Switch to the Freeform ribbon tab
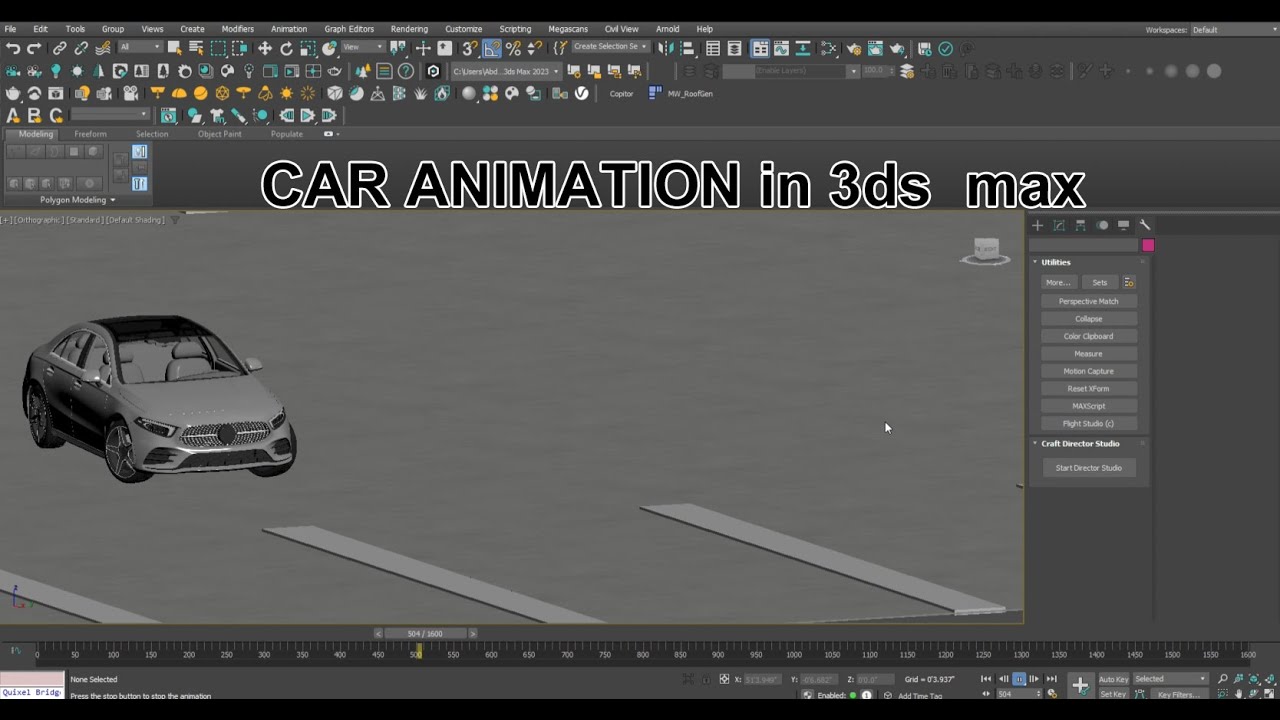 pyautogui.click(x=90, y=134)
